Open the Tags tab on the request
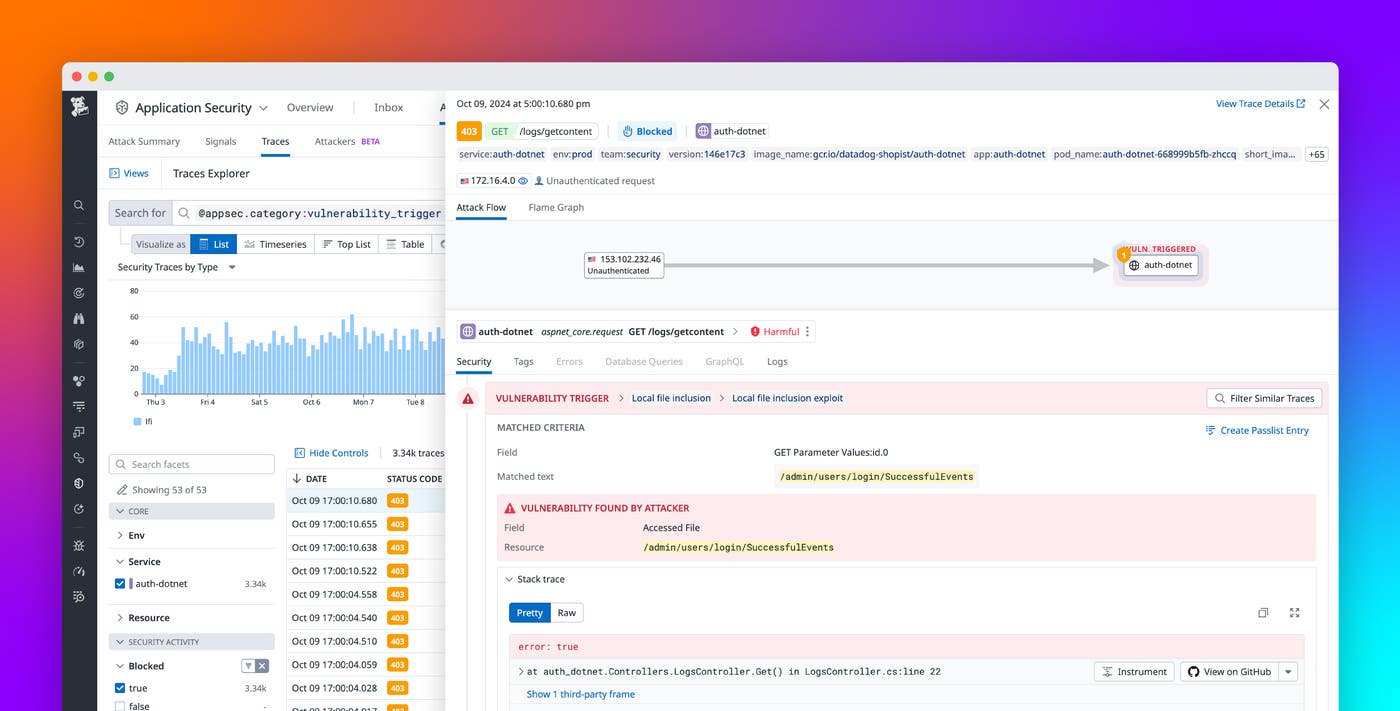The width and height of the screenshot is (1400, 711). [x=522, y=361]
